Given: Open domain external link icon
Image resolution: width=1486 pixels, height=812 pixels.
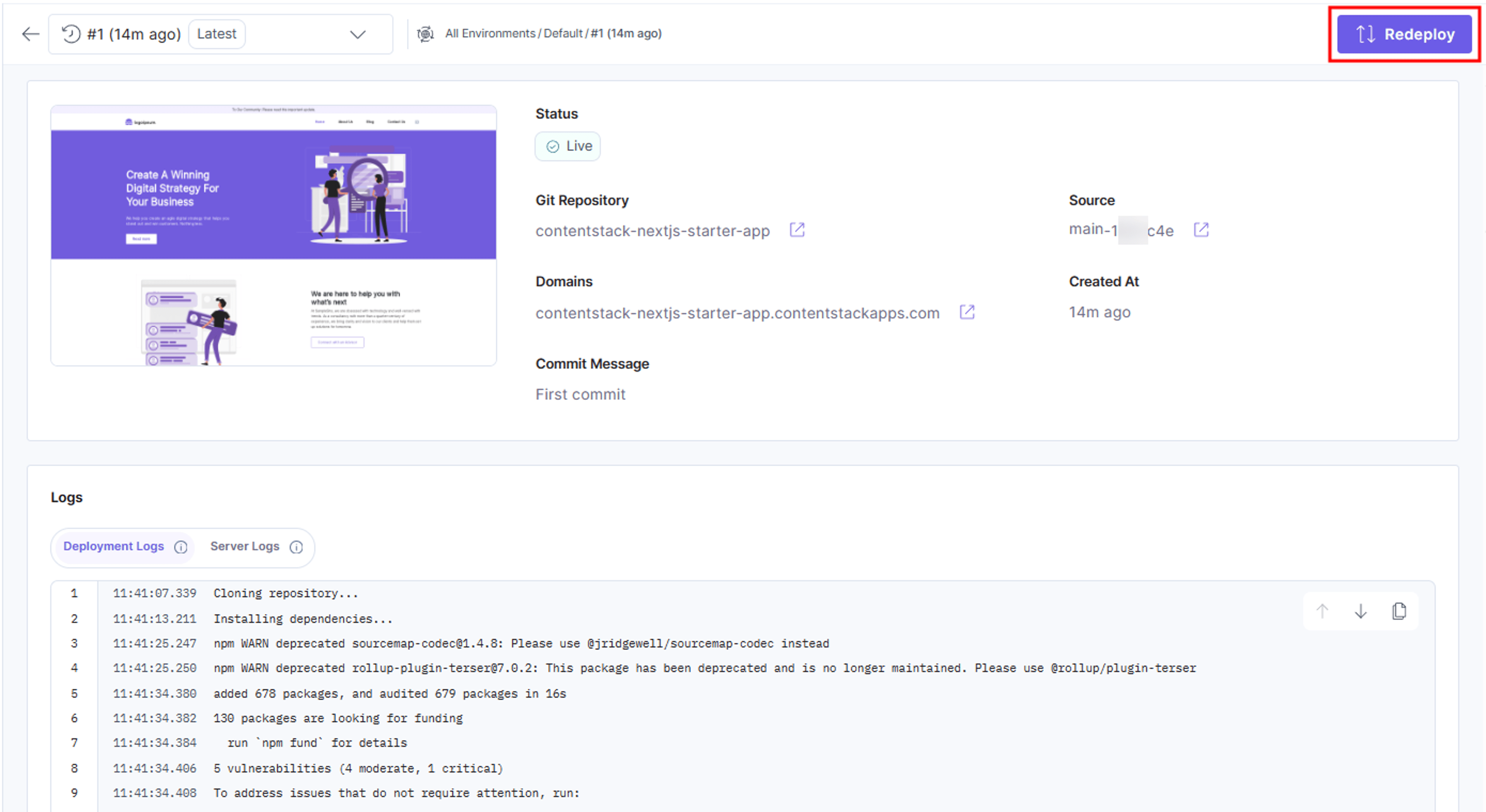Looking at the screenshot, I should (967, 312).
